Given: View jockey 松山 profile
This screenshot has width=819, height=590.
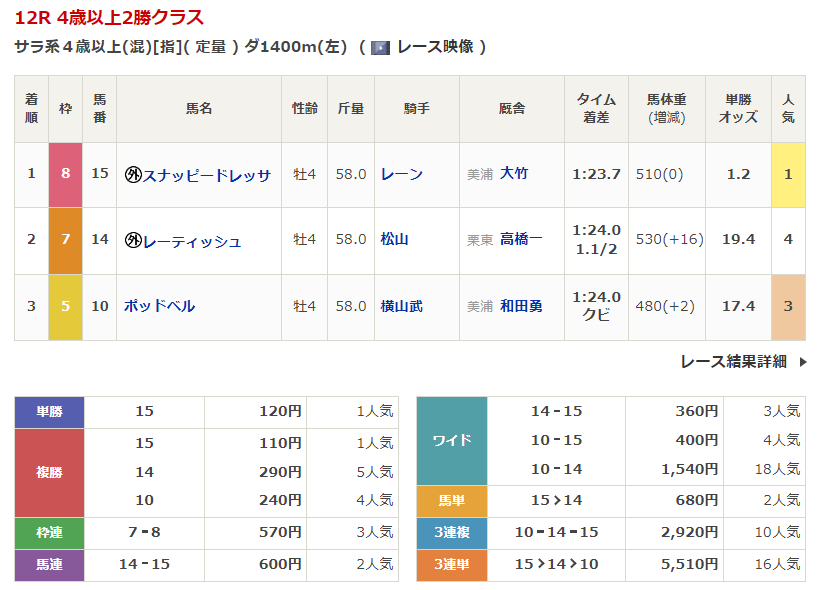Looking at the screenshot, I should 395,240.
